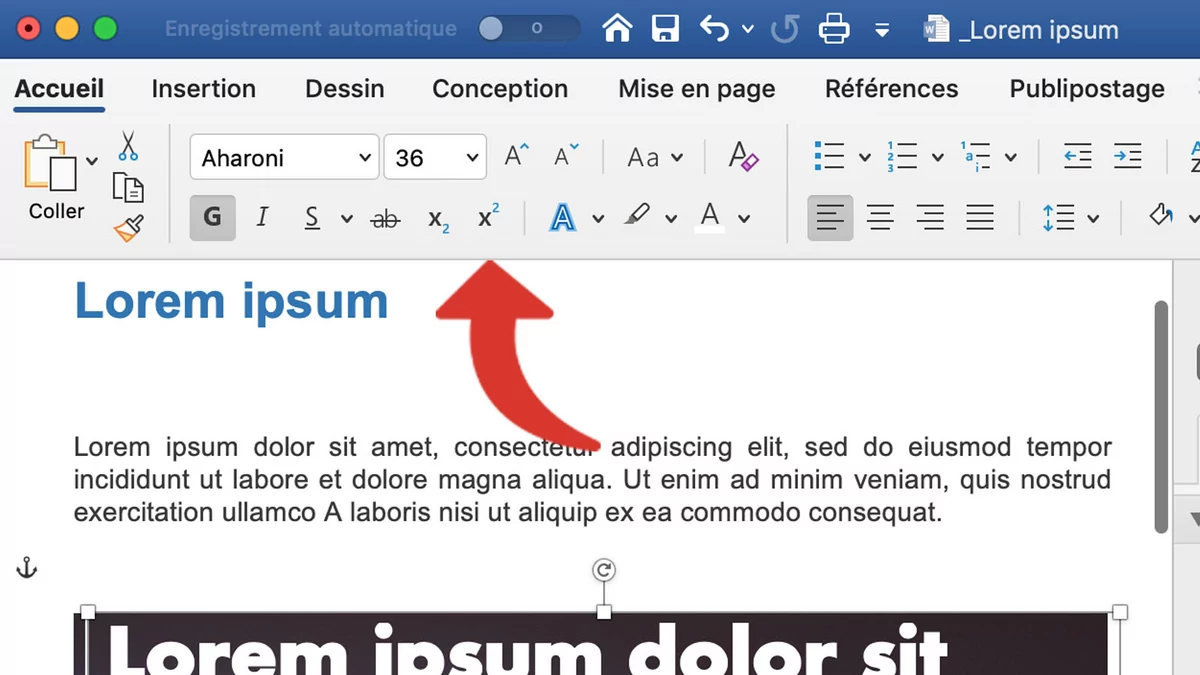Open the Mise en page tab
Viewport: 1200px width, 675px height.
[697, 89]
